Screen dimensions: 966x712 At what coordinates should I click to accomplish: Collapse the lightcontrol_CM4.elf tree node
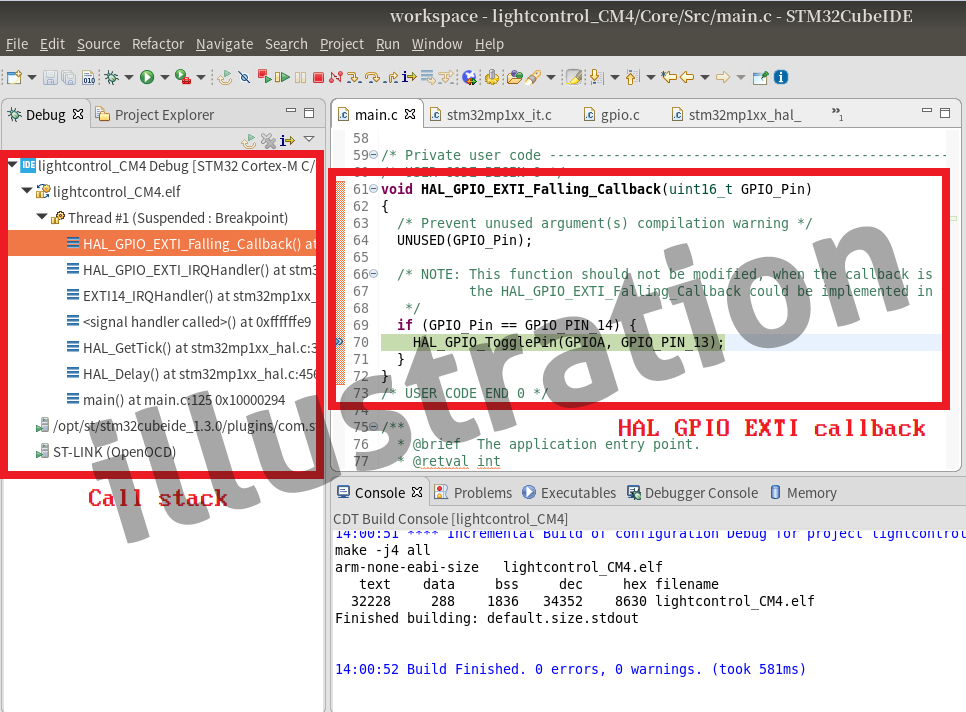coord(26,190)
